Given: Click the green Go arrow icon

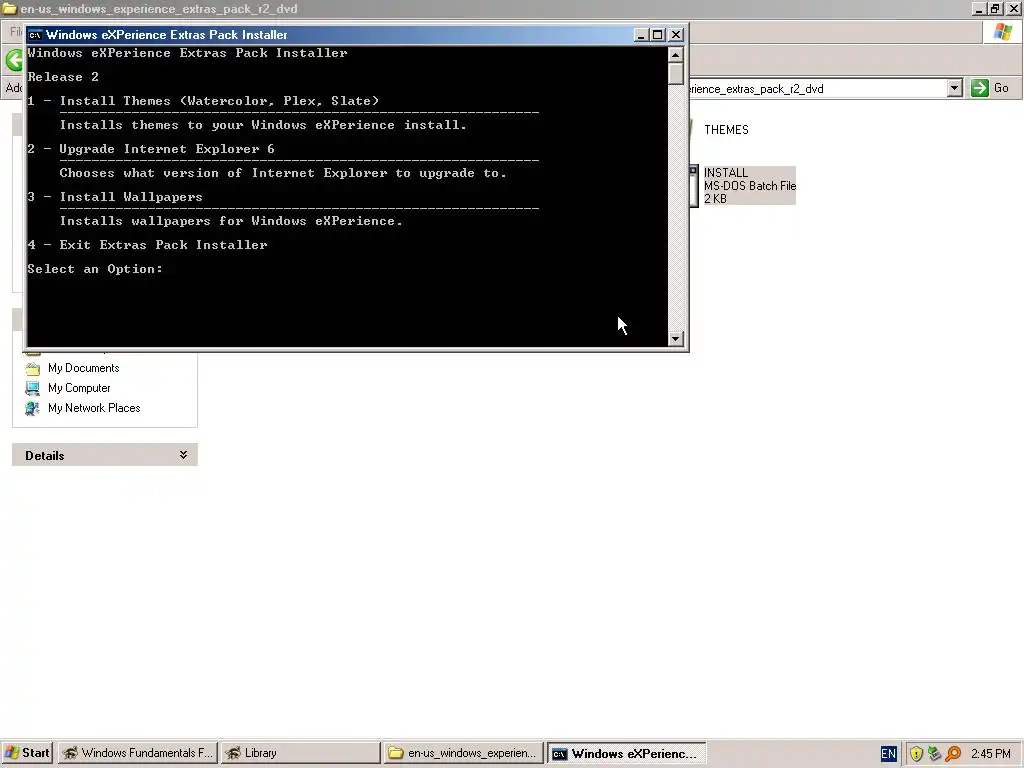Looking at the screenshot, I should coord(980,88).
